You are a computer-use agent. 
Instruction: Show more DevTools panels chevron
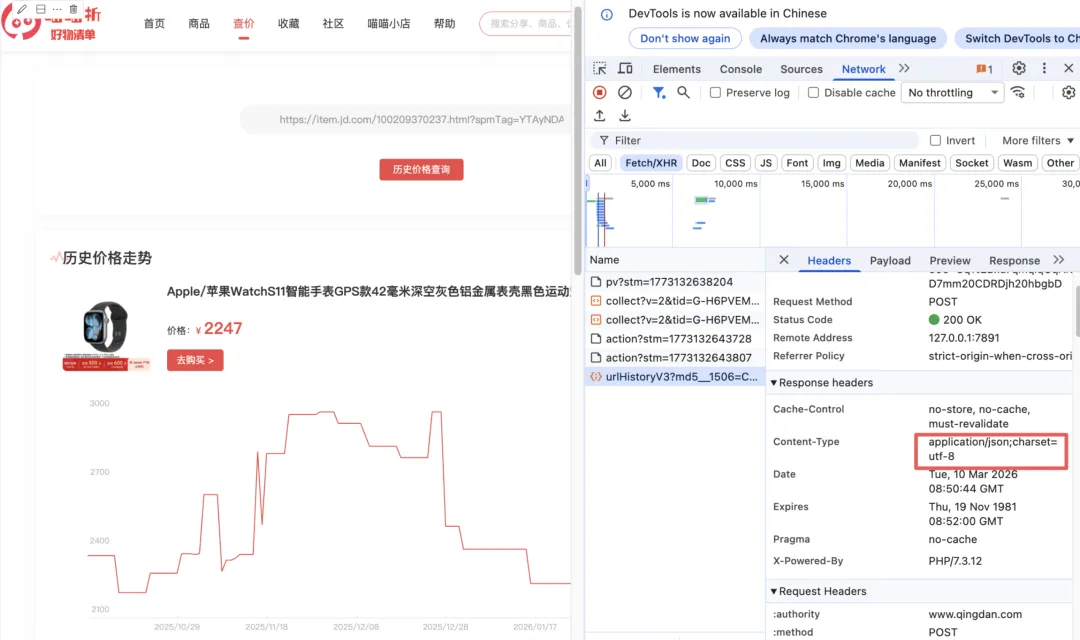click(x=904, y=68)
